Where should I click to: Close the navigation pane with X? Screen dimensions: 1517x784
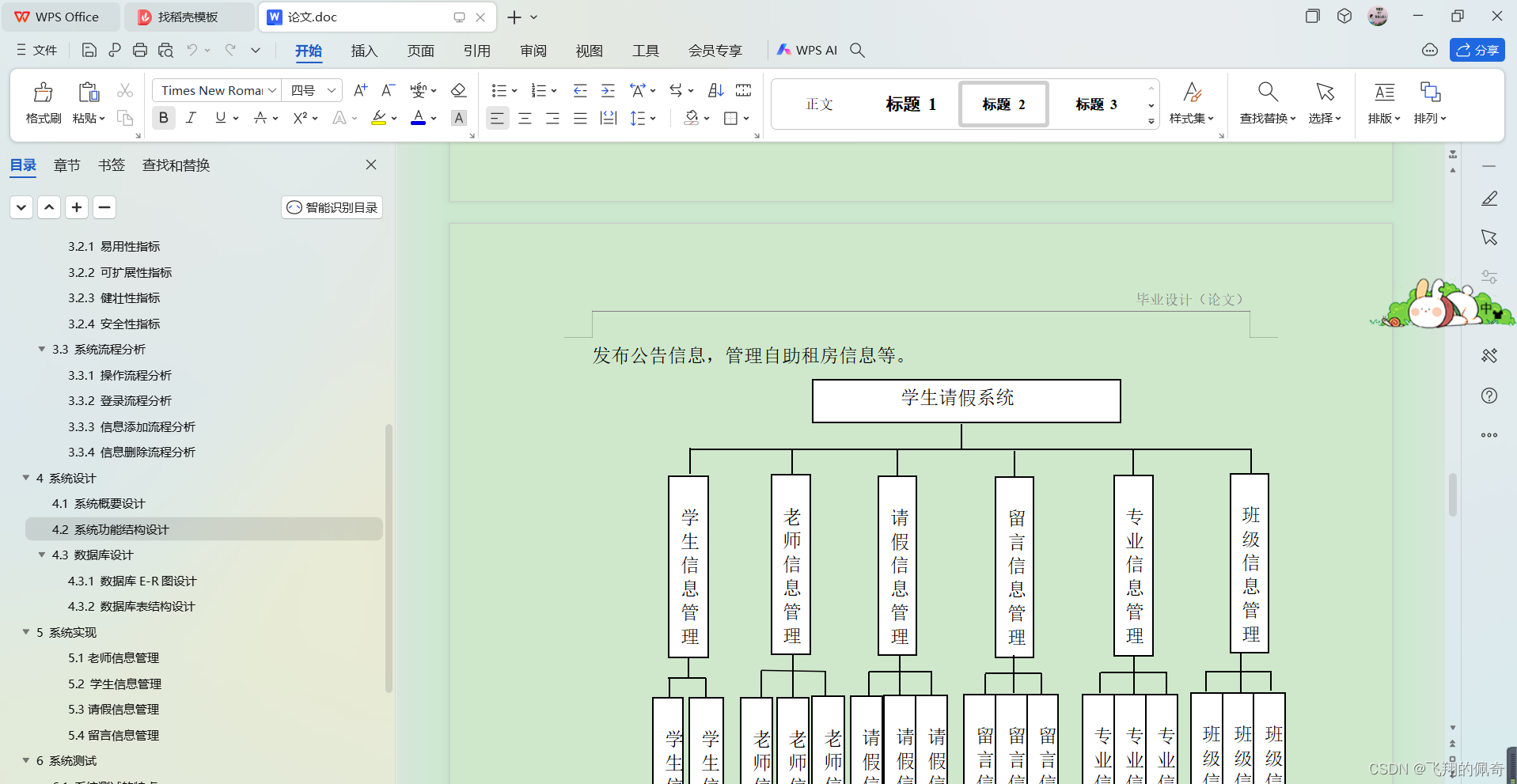pos(371,165)
